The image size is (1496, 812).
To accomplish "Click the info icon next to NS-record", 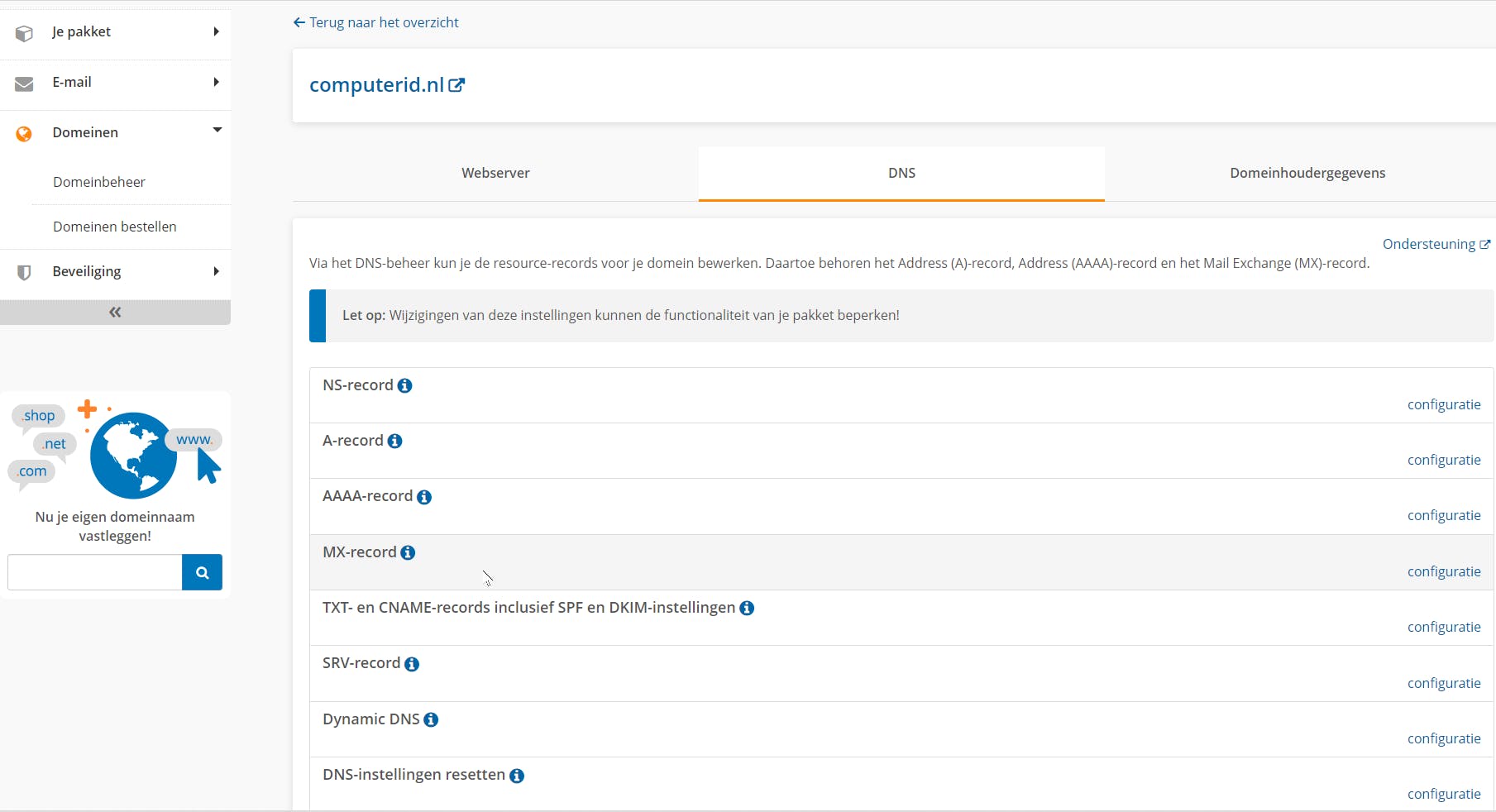I will tap(404, 386).
